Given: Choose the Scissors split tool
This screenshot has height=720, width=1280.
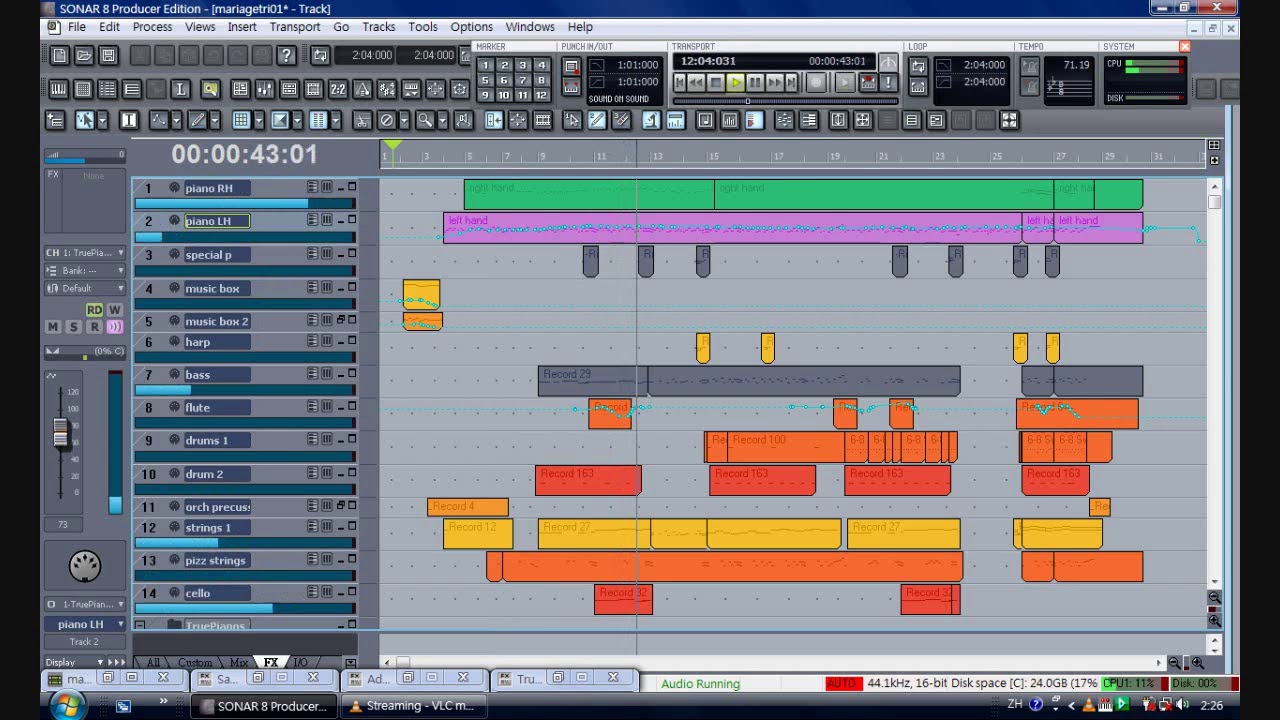Looking at the screenshot, I should tap(362, 121).
